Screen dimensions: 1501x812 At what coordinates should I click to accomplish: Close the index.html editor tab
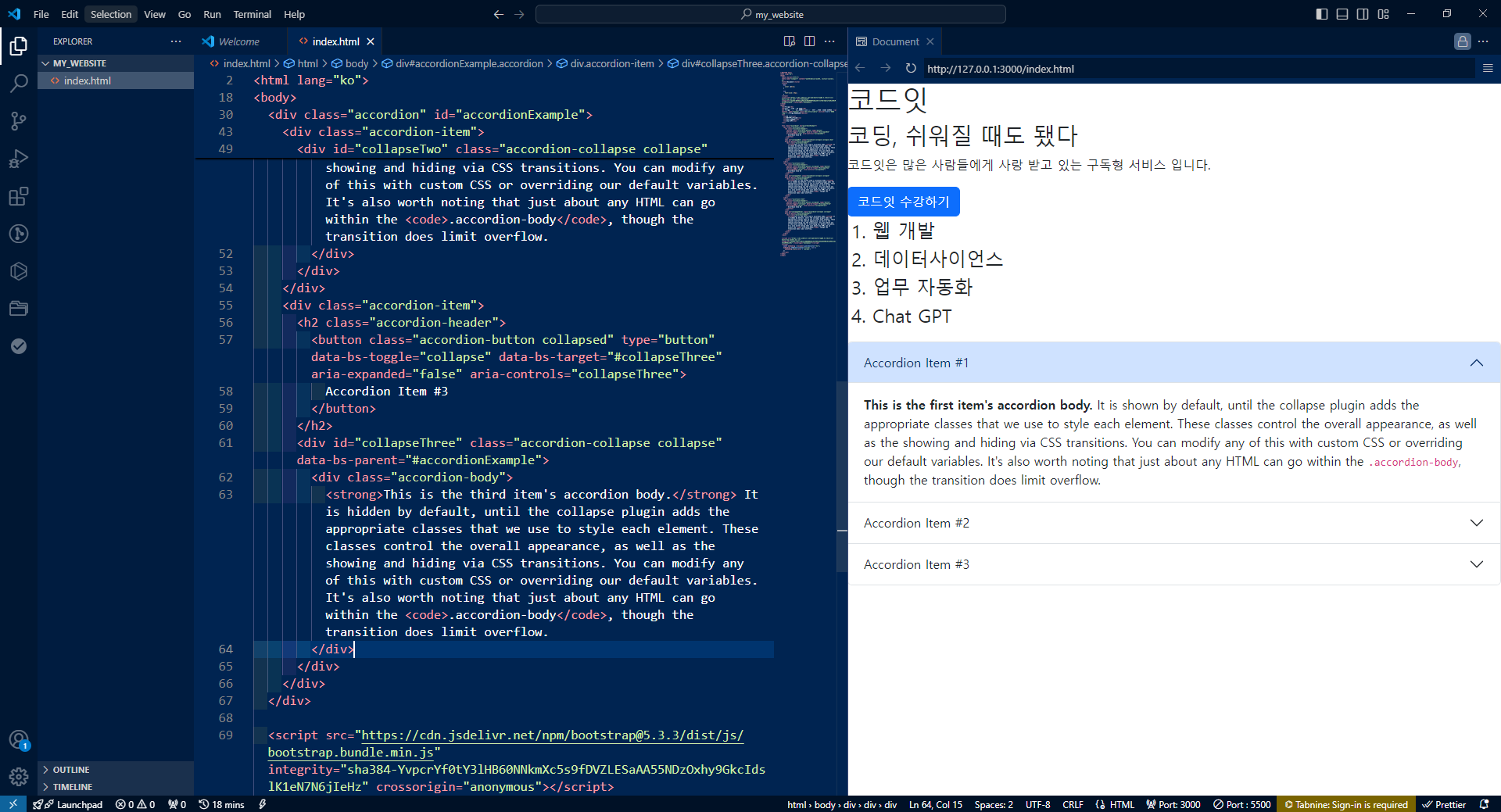(371, 41)
